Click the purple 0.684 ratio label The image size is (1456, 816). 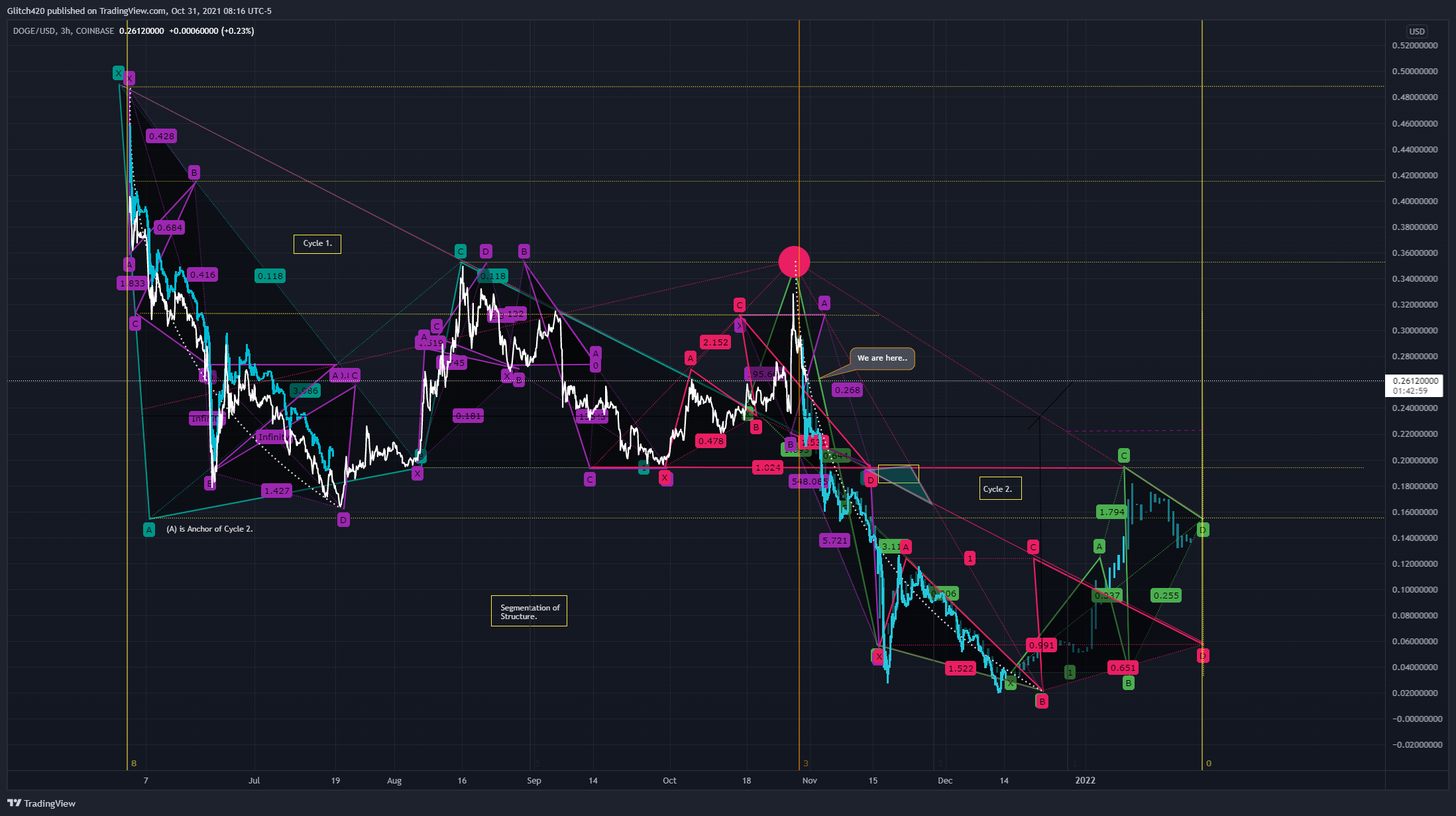tap(170, 227)
